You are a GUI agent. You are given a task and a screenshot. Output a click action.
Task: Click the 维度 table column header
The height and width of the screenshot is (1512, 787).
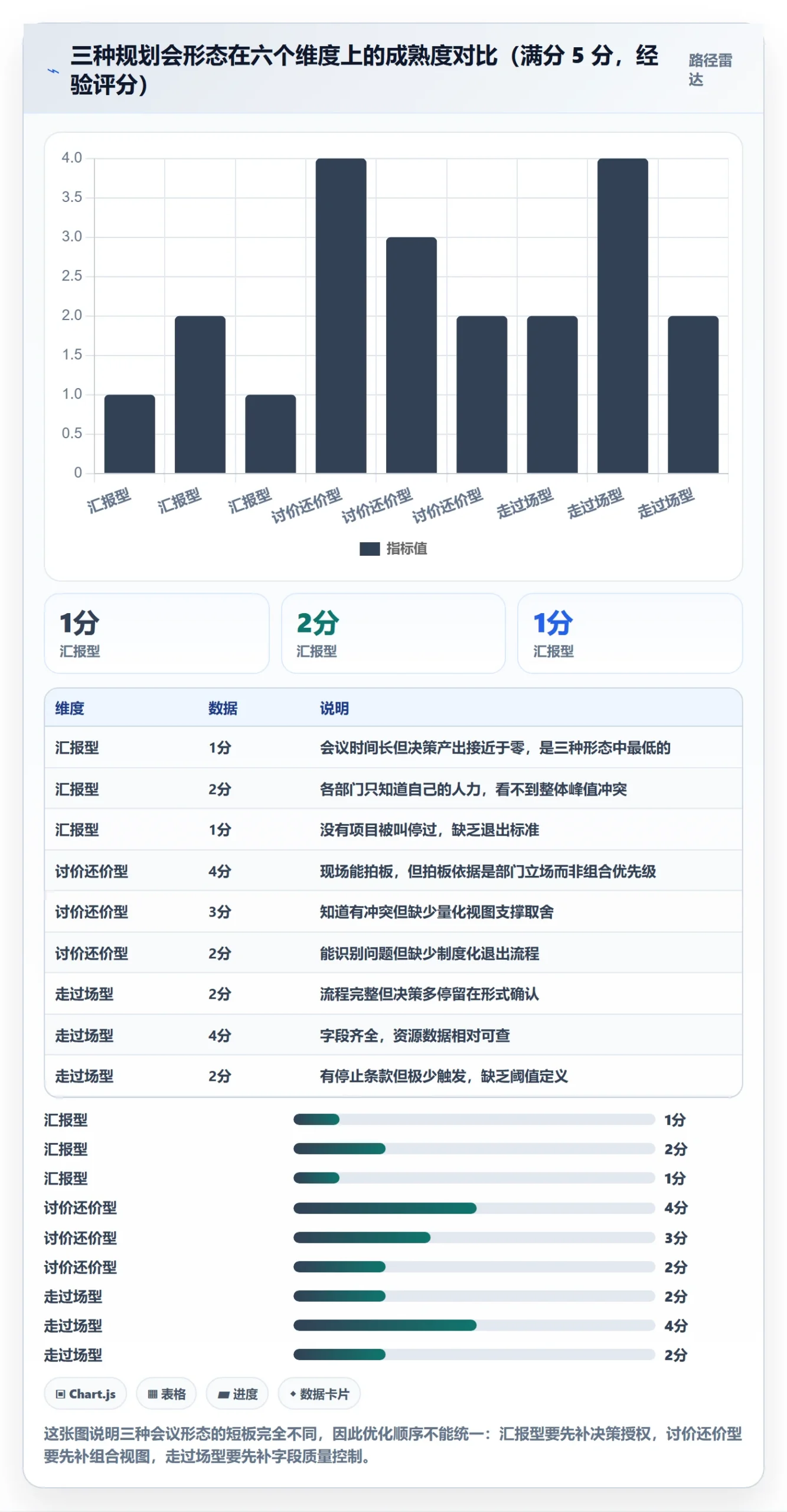click(70, 708)
